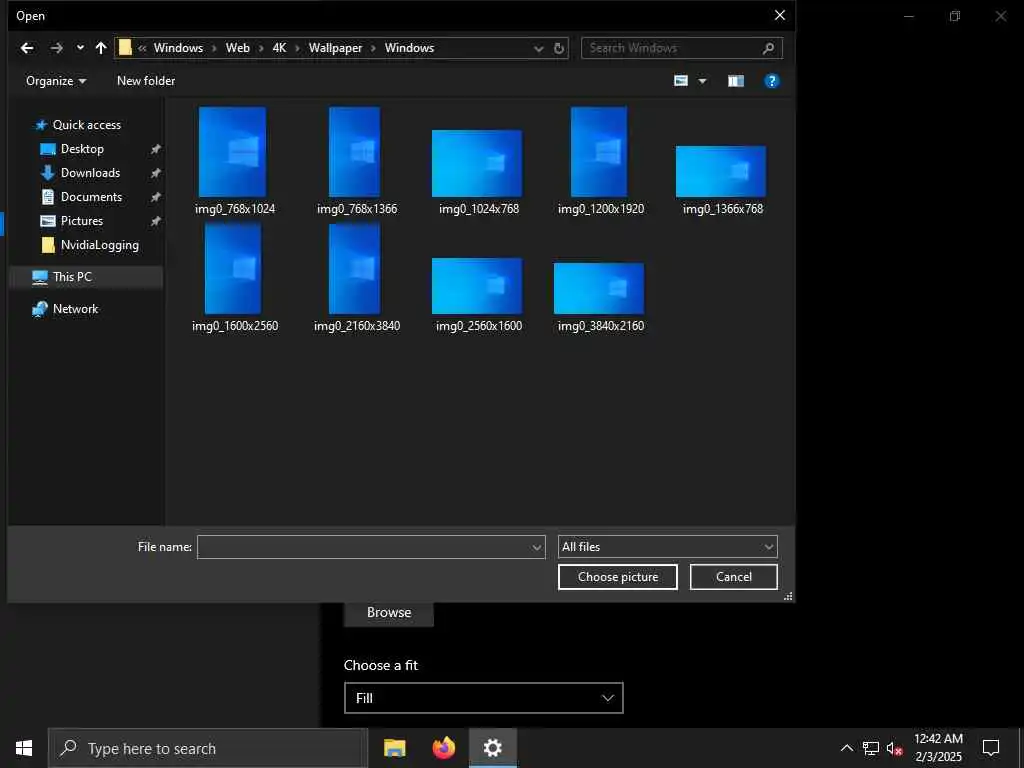Select the Wallpaper breadcrumb segment
The image size is (1024, 768).
coord(335,48)
